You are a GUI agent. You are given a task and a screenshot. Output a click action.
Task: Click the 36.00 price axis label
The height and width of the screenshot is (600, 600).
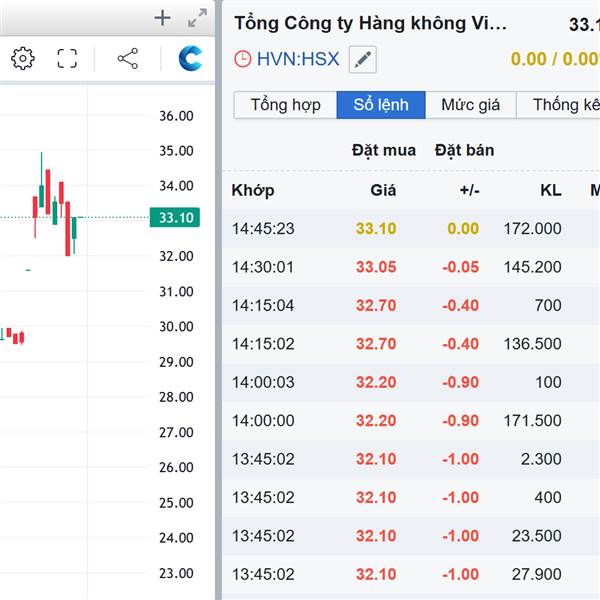tap(176, 116)
